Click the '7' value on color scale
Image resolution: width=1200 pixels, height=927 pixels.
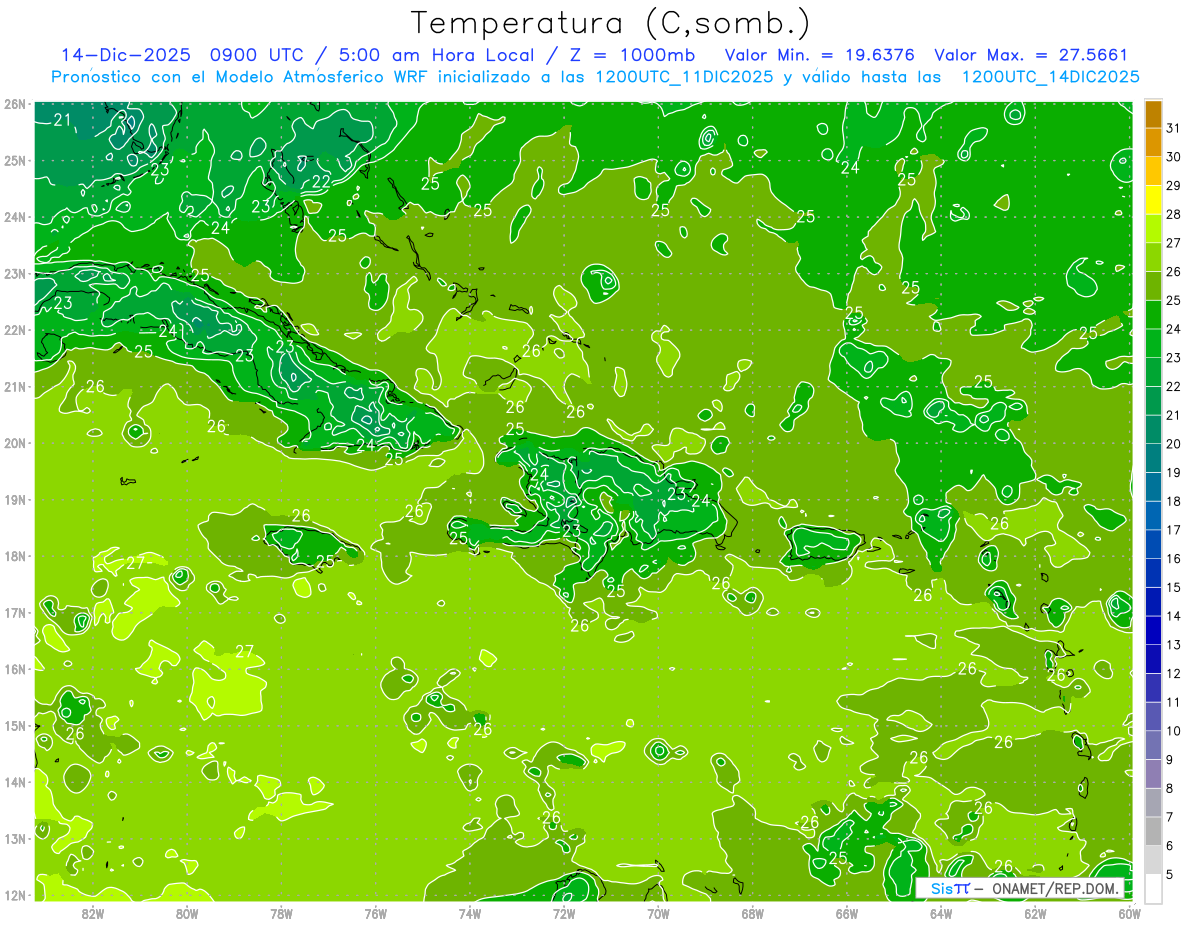[1170, 818]
